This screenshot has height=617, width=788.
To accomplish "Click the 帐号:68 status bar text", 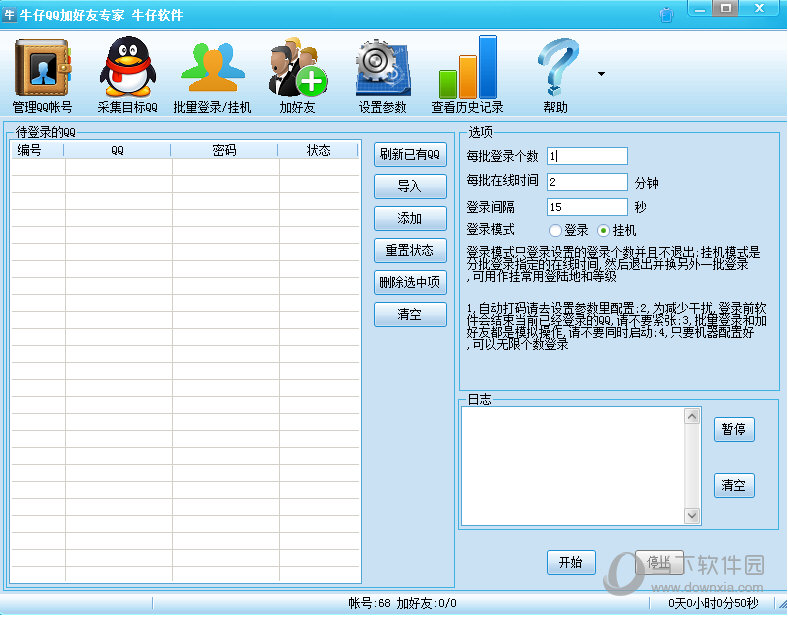I will [369, 603].
